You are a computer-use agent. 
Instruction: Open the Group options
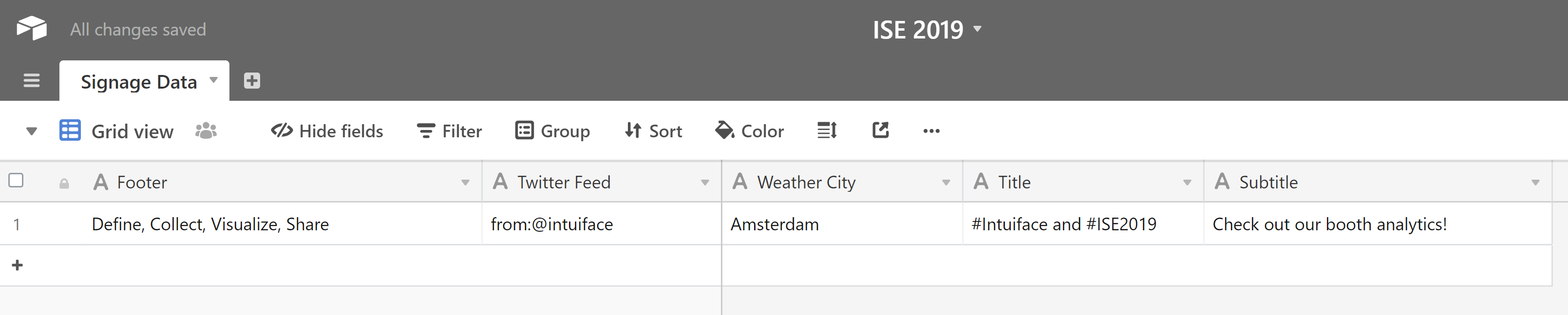pos(553,131)
